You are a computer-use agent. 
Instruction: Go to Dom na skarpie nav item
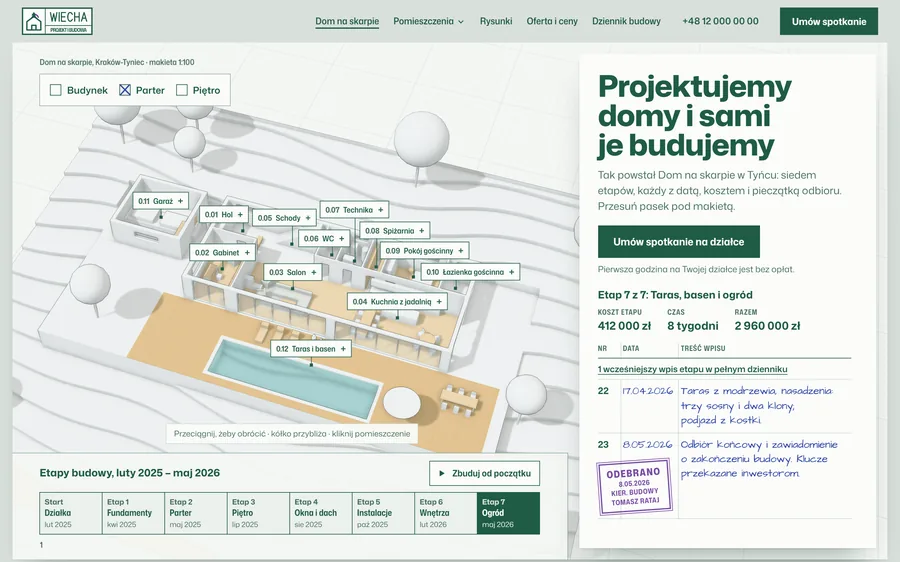point(347,21)
